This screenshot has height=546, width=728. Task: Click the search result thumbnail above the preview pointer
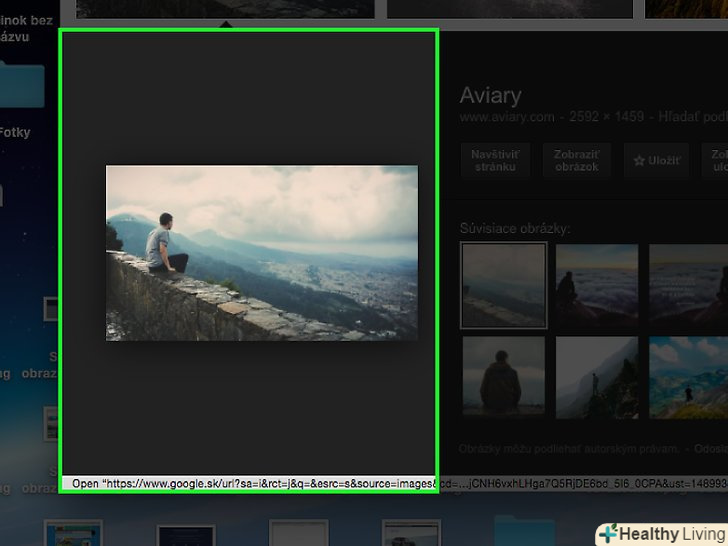[x=225, y=9]
